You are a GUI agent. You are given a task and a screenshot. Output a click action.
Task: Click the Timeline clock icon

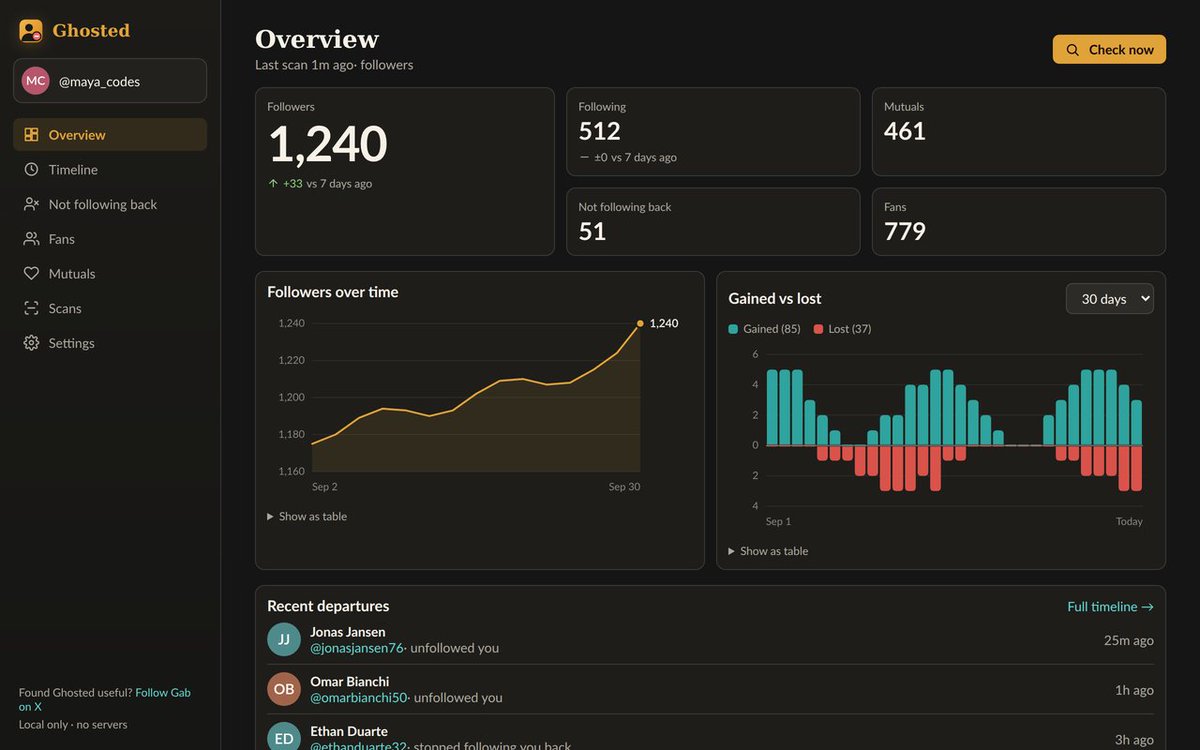[x=31, y=170]
